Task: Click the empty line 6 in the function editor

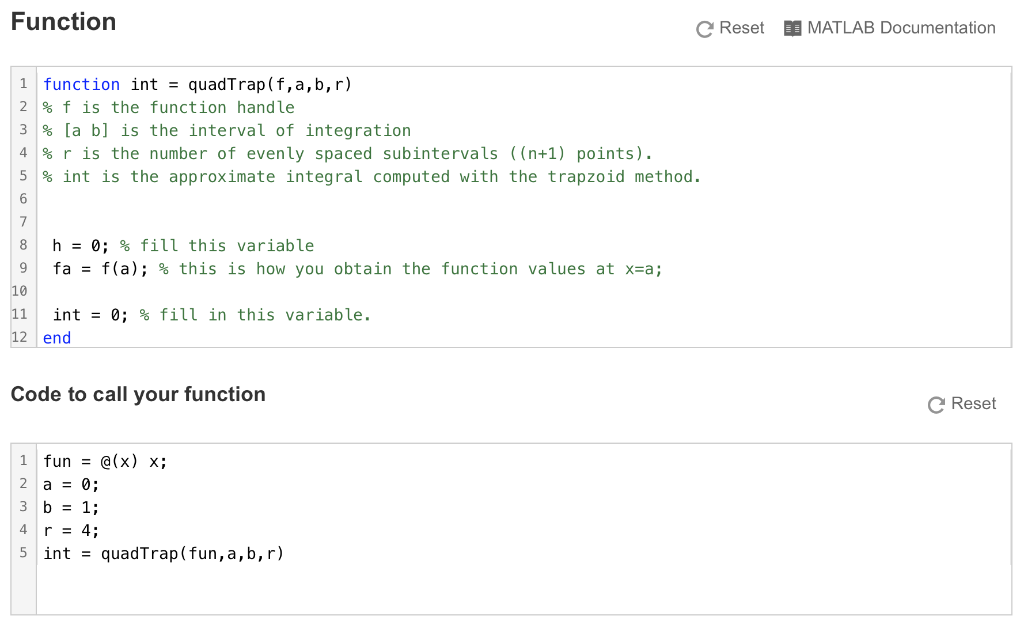Action: [150, 199]
